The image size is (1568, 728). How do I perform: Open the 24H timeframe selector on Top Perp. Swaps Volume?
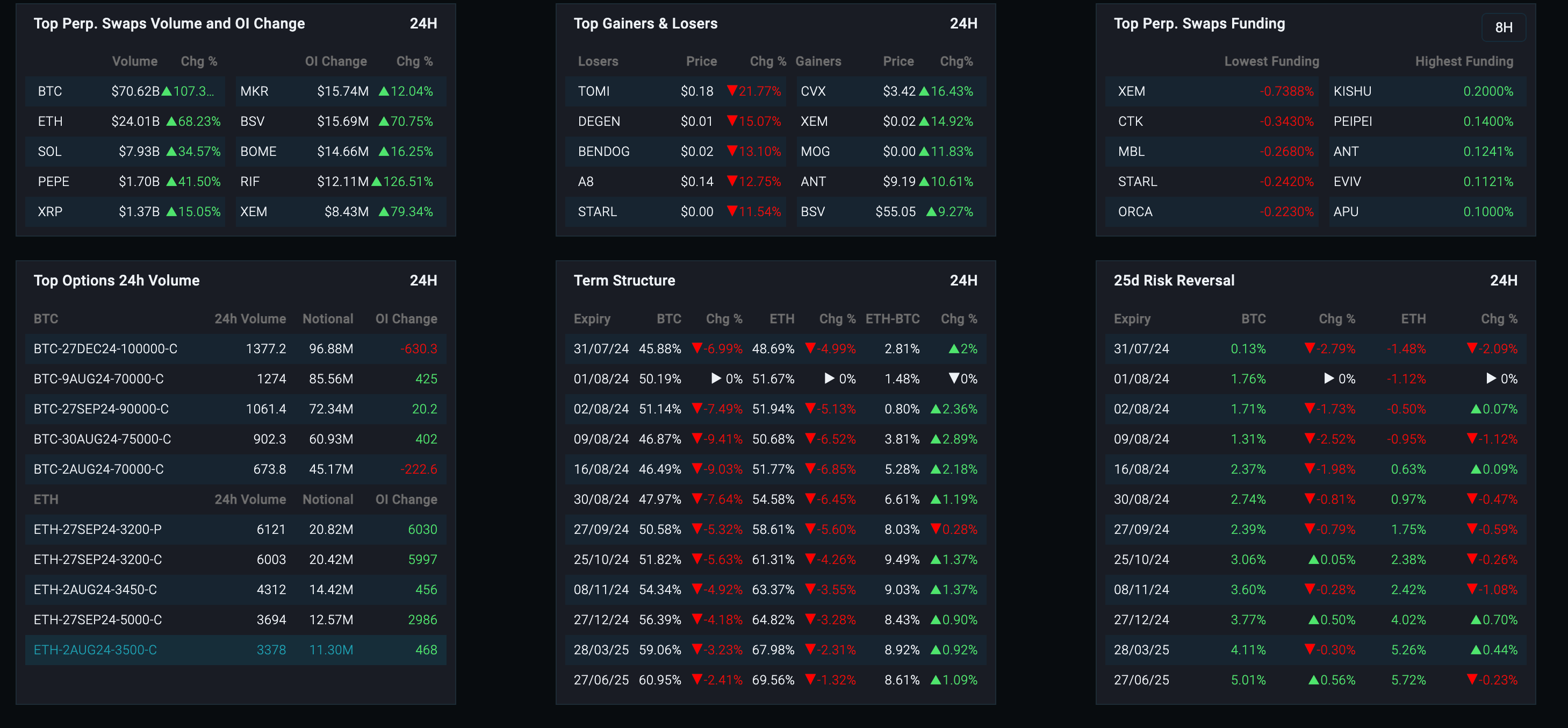click(x=425, y=24)
